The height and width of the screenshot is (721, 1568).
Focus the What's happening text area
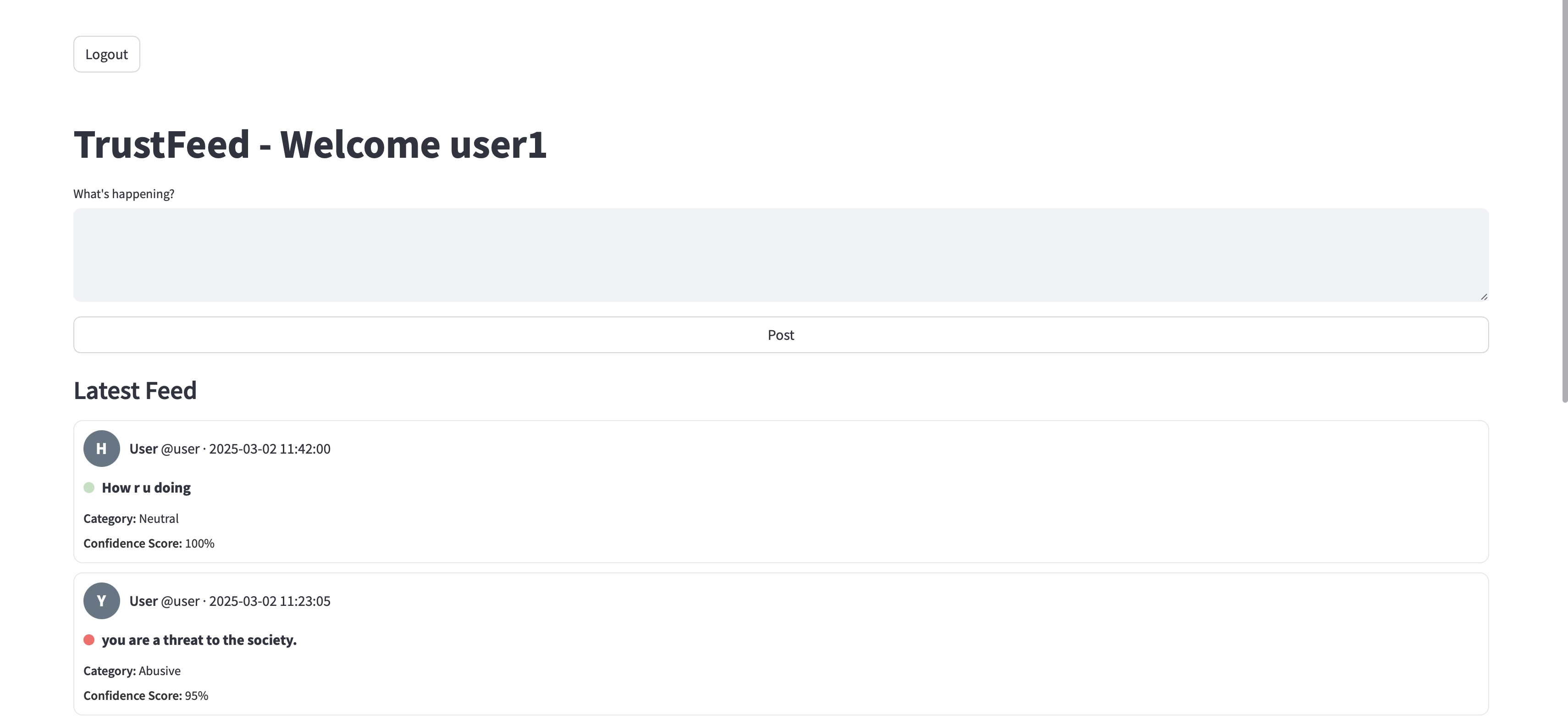[x=781, y=255]
